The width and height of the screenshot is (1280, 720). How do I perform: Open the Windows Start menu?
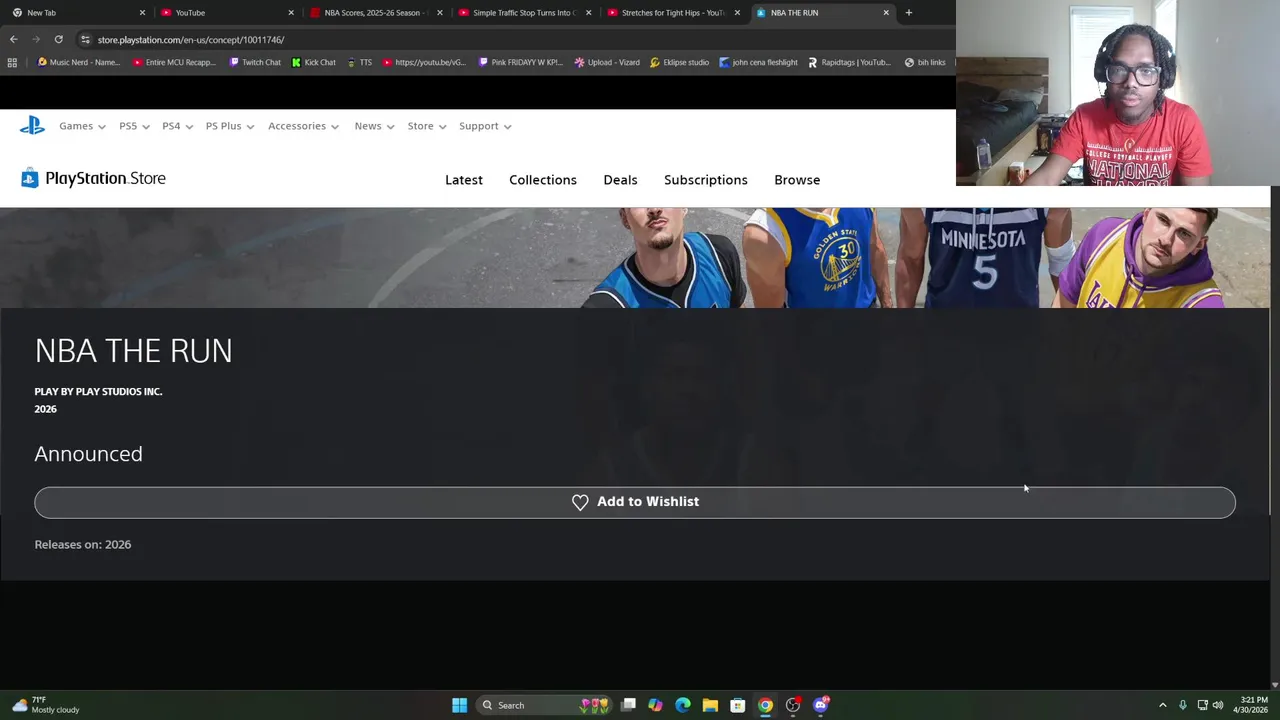pyautogui.click(x=459, y=705)
